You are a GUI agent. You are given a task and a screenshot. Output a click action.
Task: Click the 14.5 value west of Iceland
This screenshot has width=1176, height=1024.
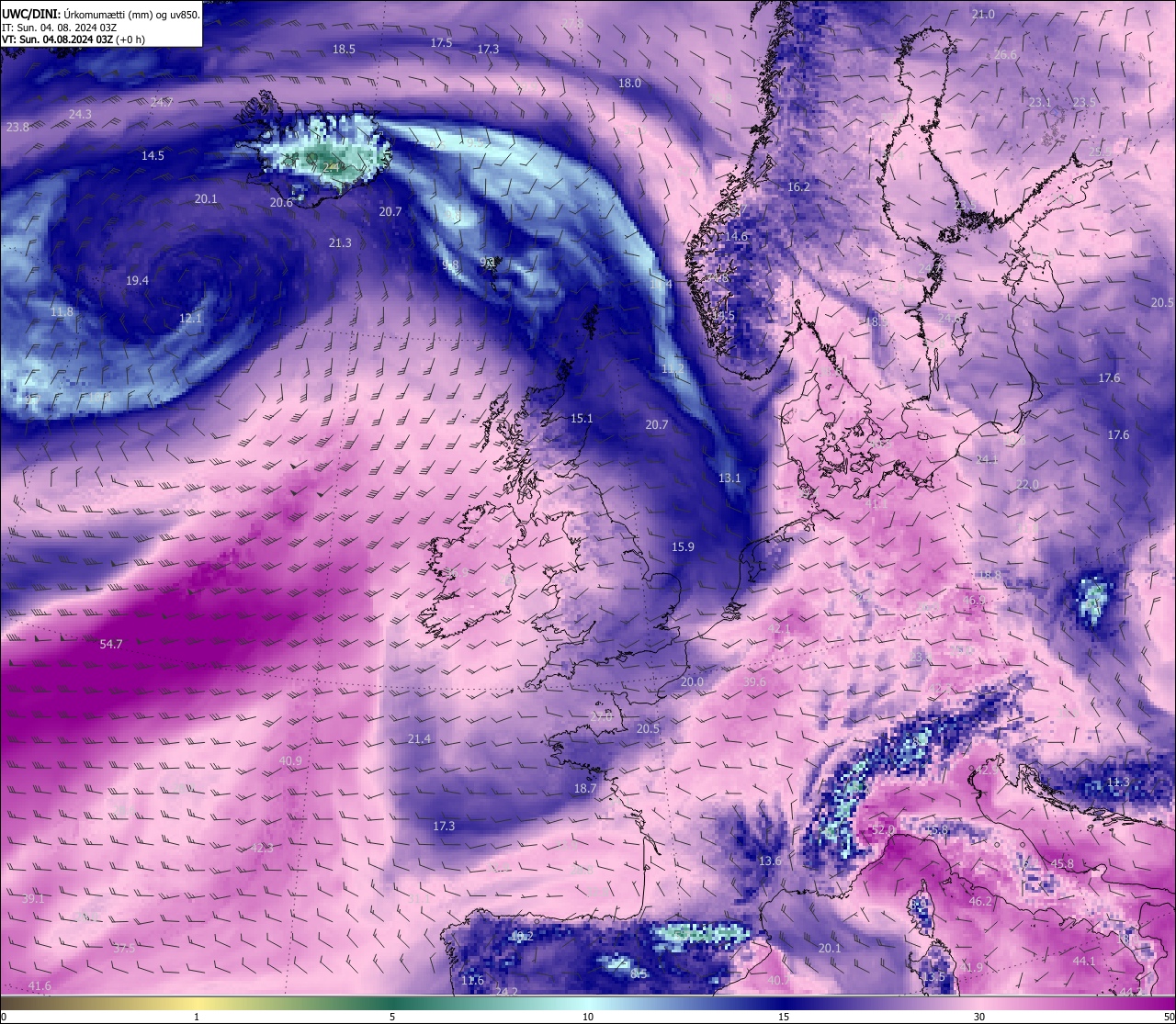point(153,156)
